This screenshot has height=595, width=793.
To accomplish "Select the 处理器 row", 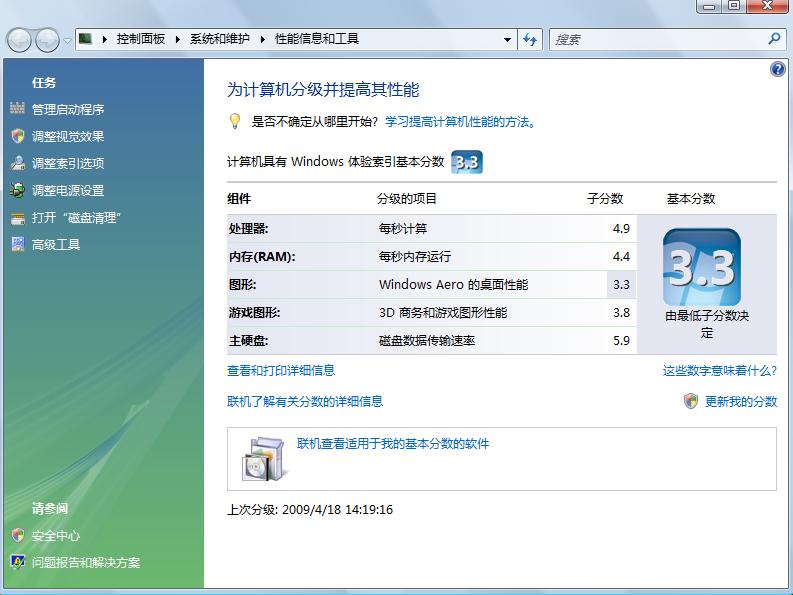I will [431, 229].
